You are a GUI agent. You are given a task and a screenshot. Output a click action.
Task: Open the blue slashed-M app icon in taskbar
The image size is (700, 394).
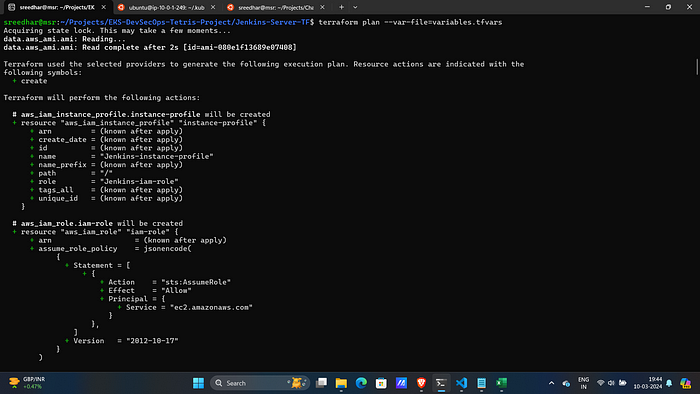coord(401,383)
